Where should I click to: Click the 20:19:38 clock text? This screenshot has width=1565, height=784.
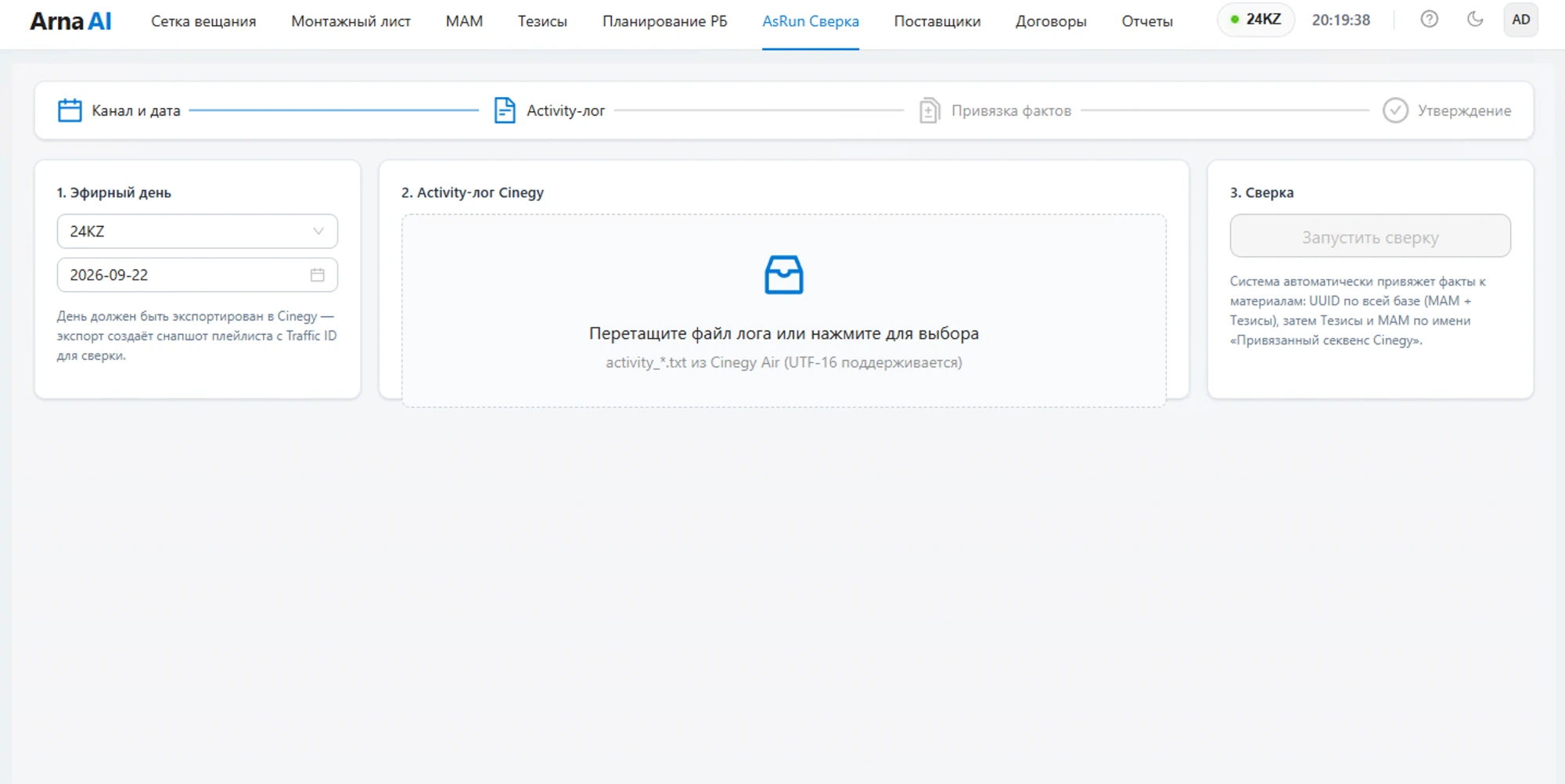click(1341, 20)
